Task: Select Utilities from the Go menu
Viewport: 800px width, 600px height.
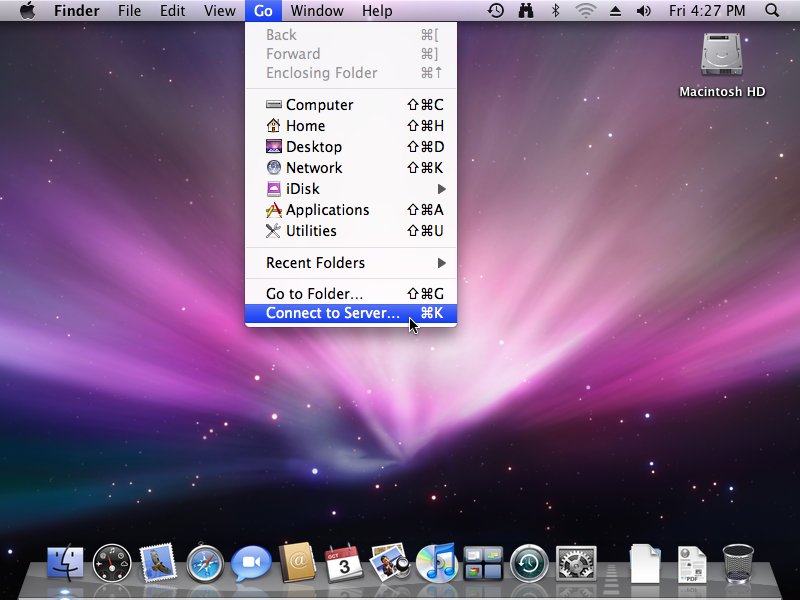Action: click(311, 231)
